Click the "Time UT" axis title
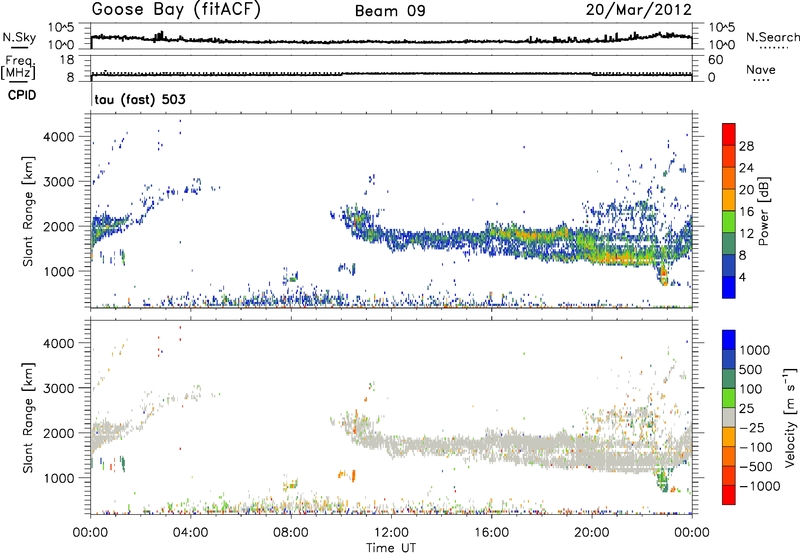 (391, 548)
